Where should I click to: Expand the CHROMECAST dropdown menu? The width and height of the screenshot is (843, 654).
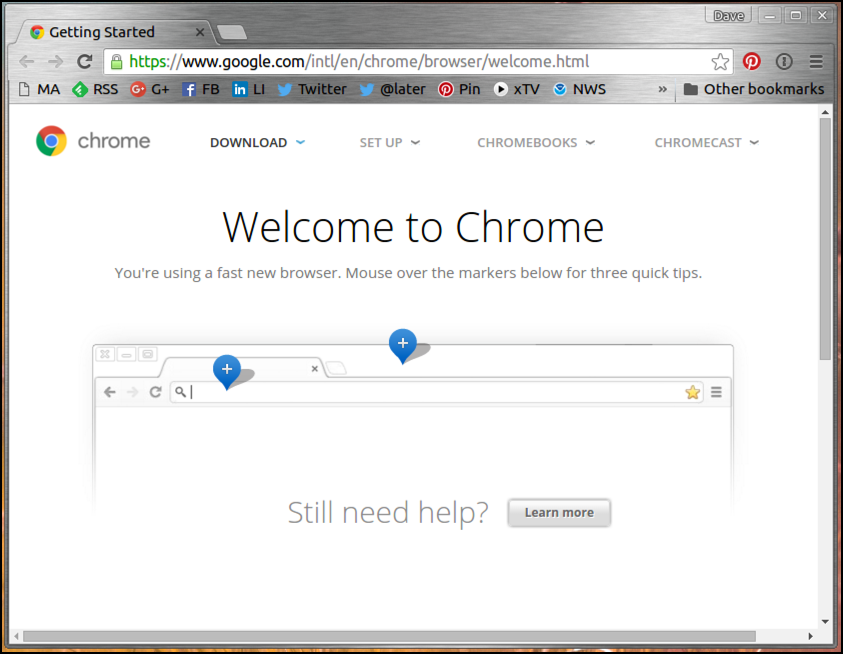[x=707, y=143]
